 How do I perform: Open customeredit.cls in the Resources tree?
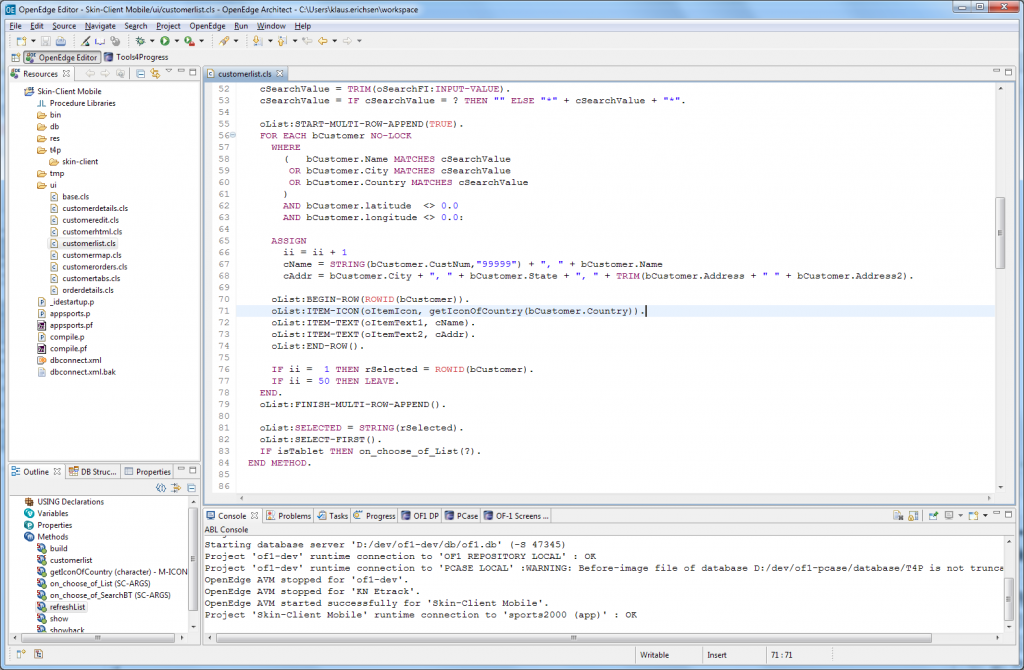point(90,220)
